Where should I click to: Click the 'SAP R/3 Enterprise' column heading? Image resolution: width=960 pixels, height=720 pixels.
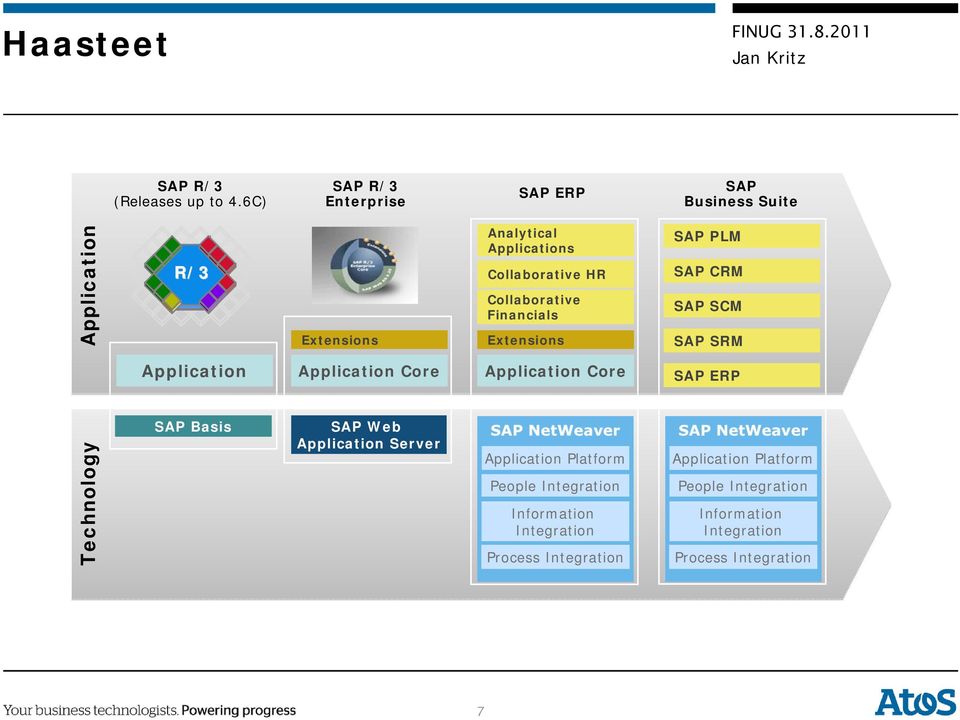tap(365, 193)
